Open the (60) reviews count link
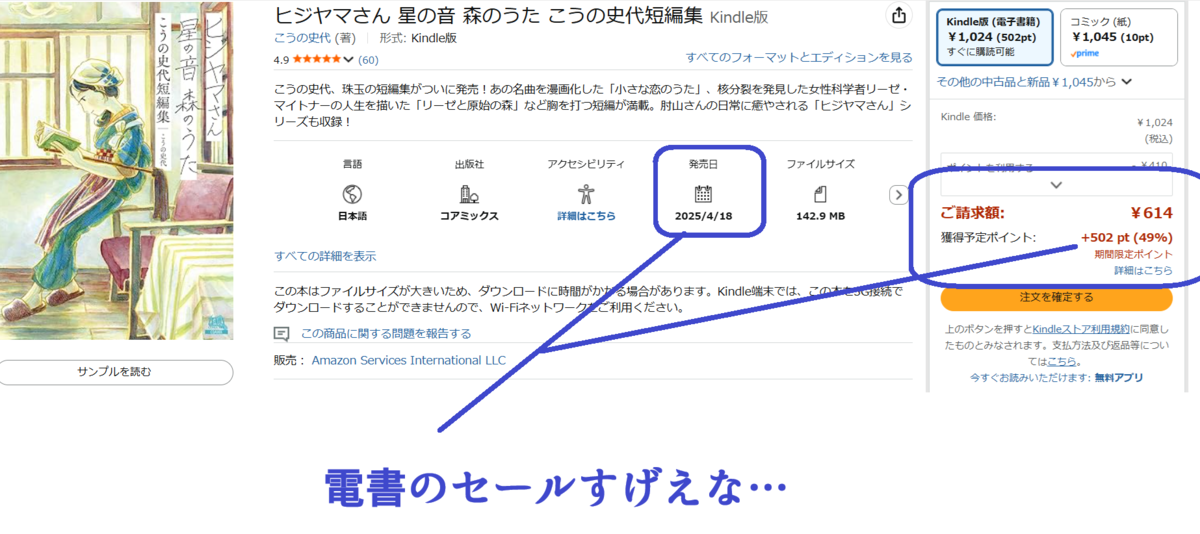Image resolution: width=1200 pixels, height=534 pixels. point(367,59)
